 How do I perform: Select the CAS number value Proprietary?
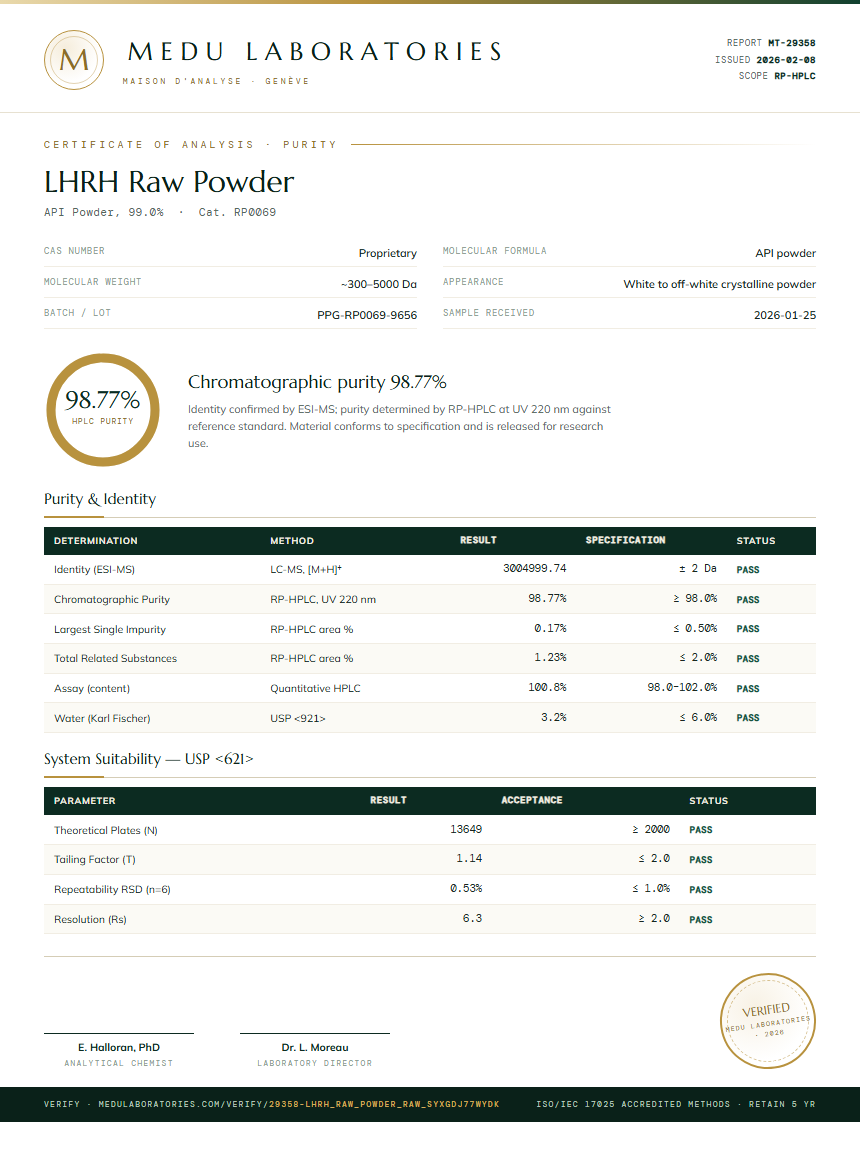click(388, 253)
